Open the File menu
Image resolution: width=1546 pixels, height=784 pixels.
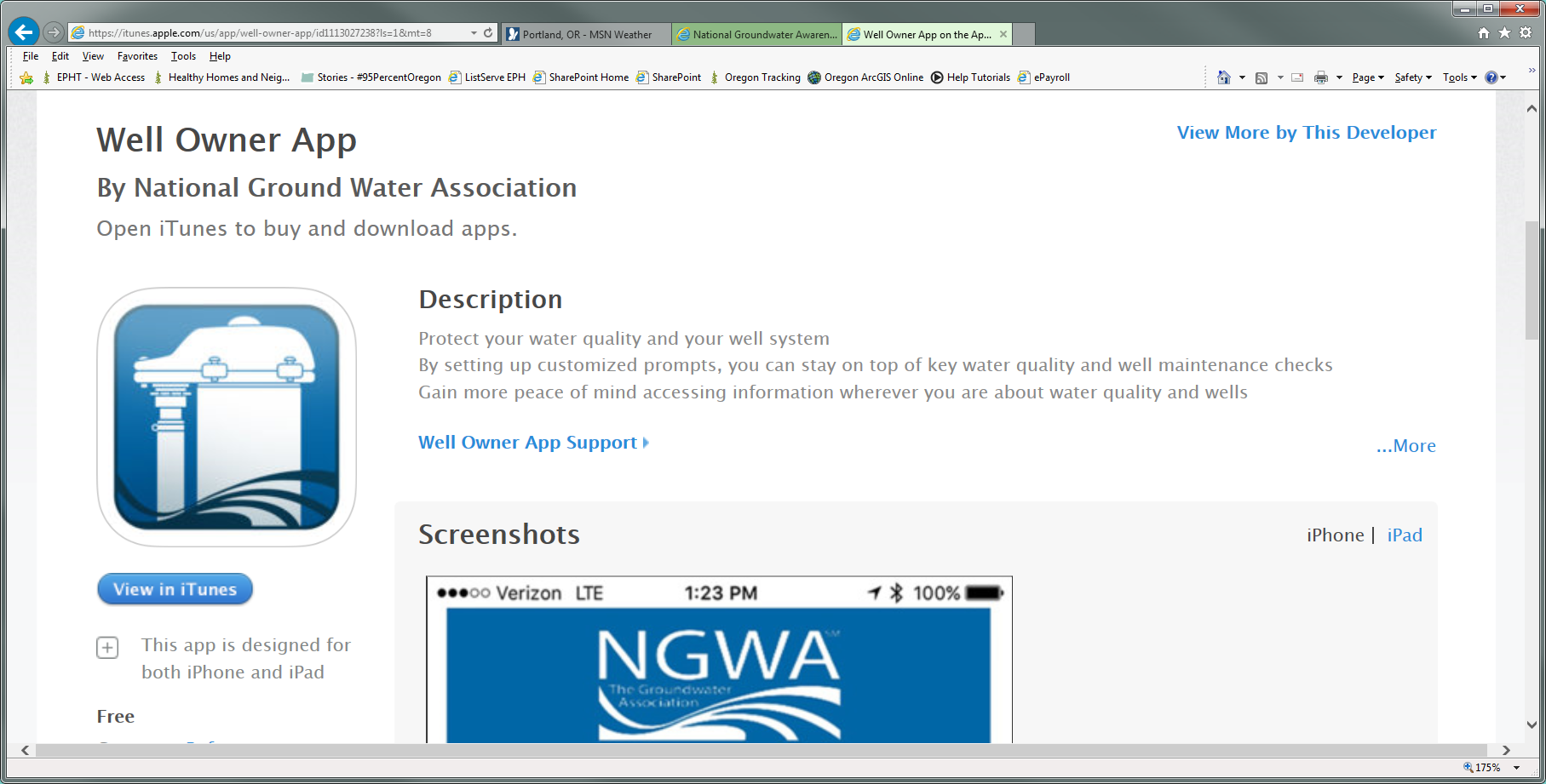coord(31,56)
